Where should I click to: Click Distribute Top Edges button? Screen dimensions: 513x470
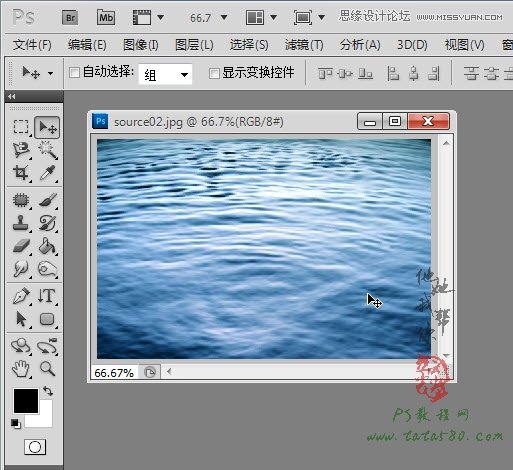pos(471,73)
